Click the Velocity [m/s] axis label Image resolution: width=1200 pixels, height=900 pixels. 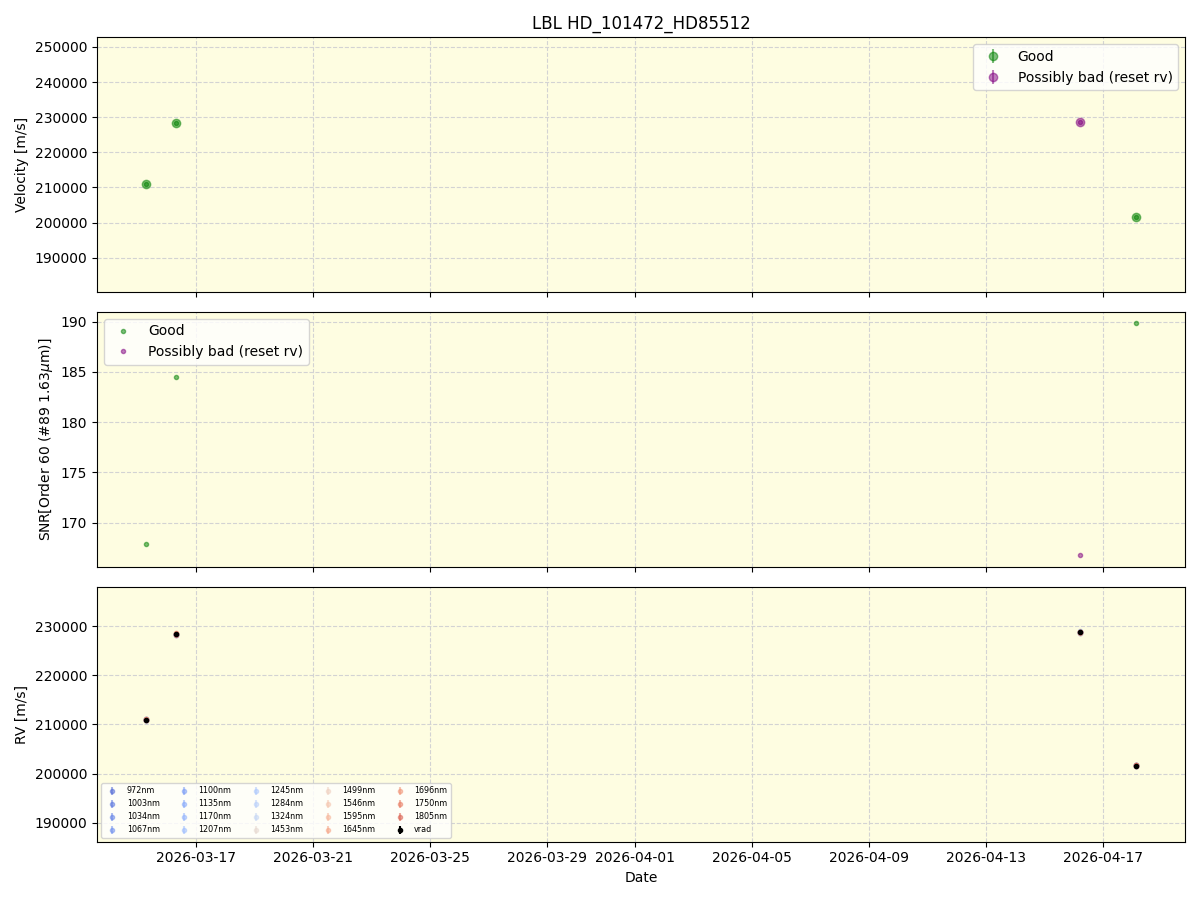(x=21, y=165)
